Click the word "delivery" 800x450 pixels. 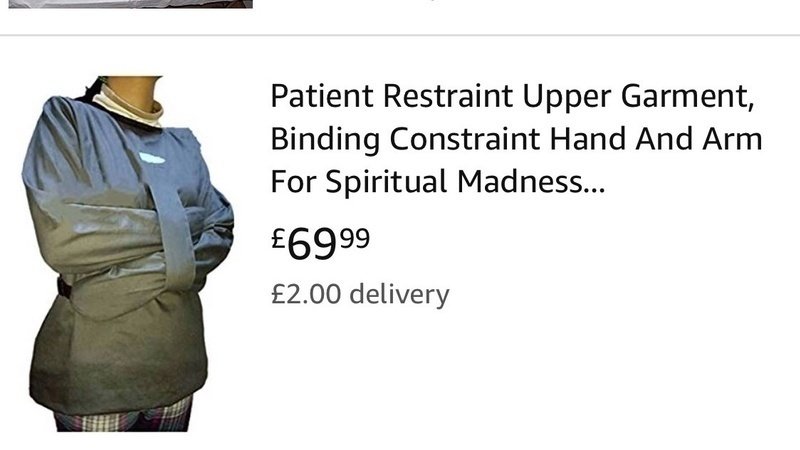(x=399, y=294)
